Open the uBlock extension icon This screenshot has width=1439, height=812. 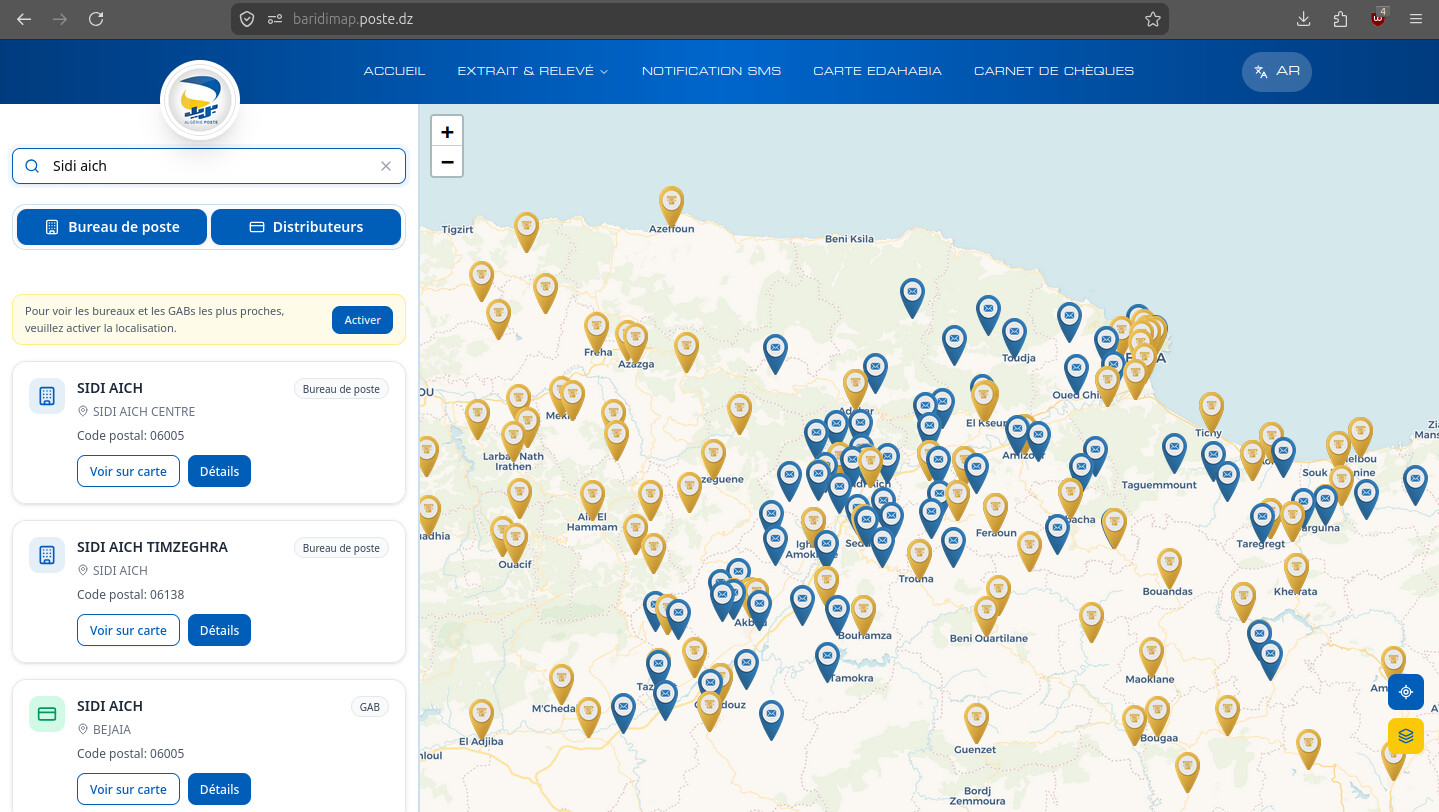click(x=1378, y=18)
